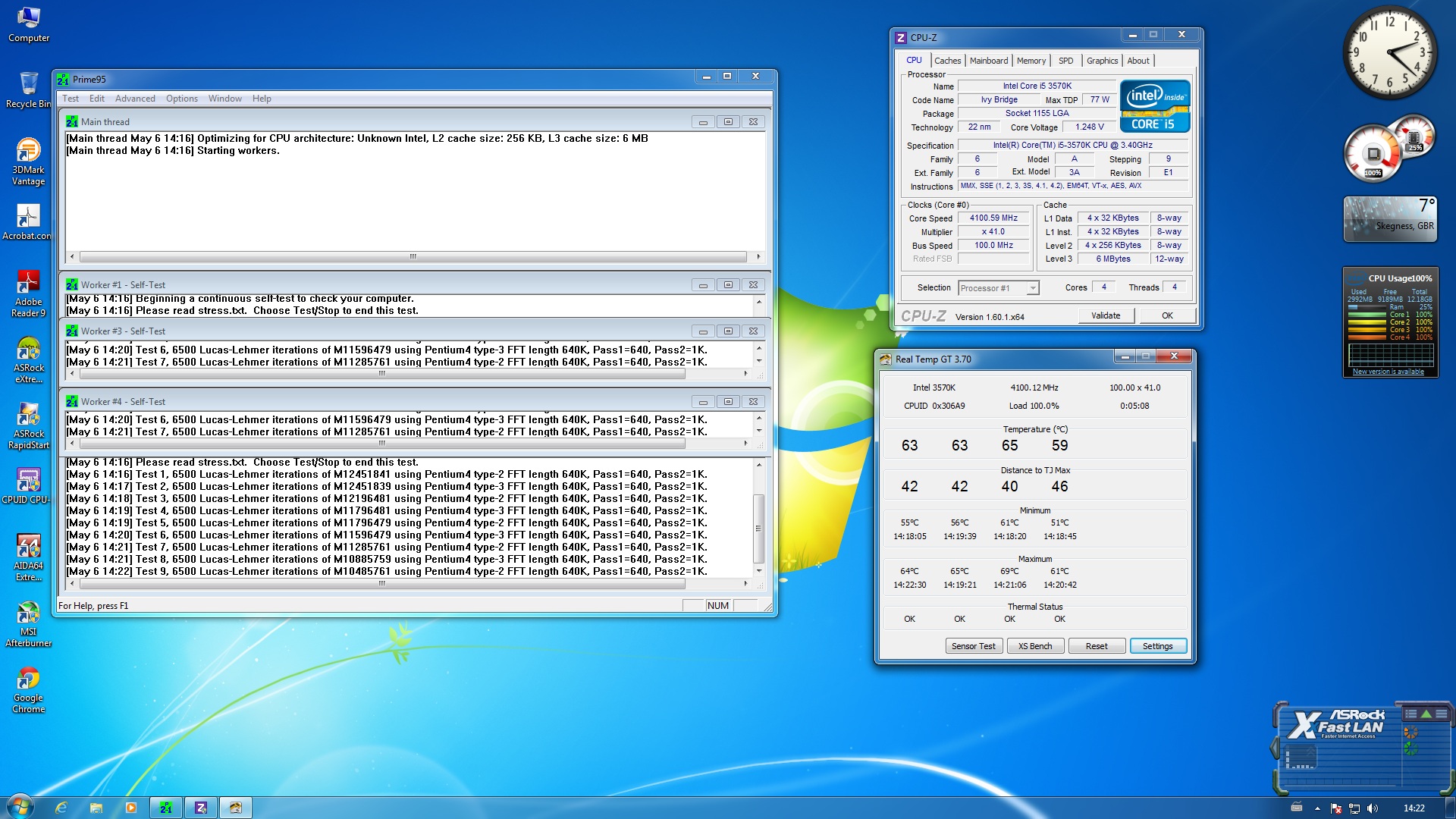Click the OK button in CPU-Z

[x=1167, y=315]
